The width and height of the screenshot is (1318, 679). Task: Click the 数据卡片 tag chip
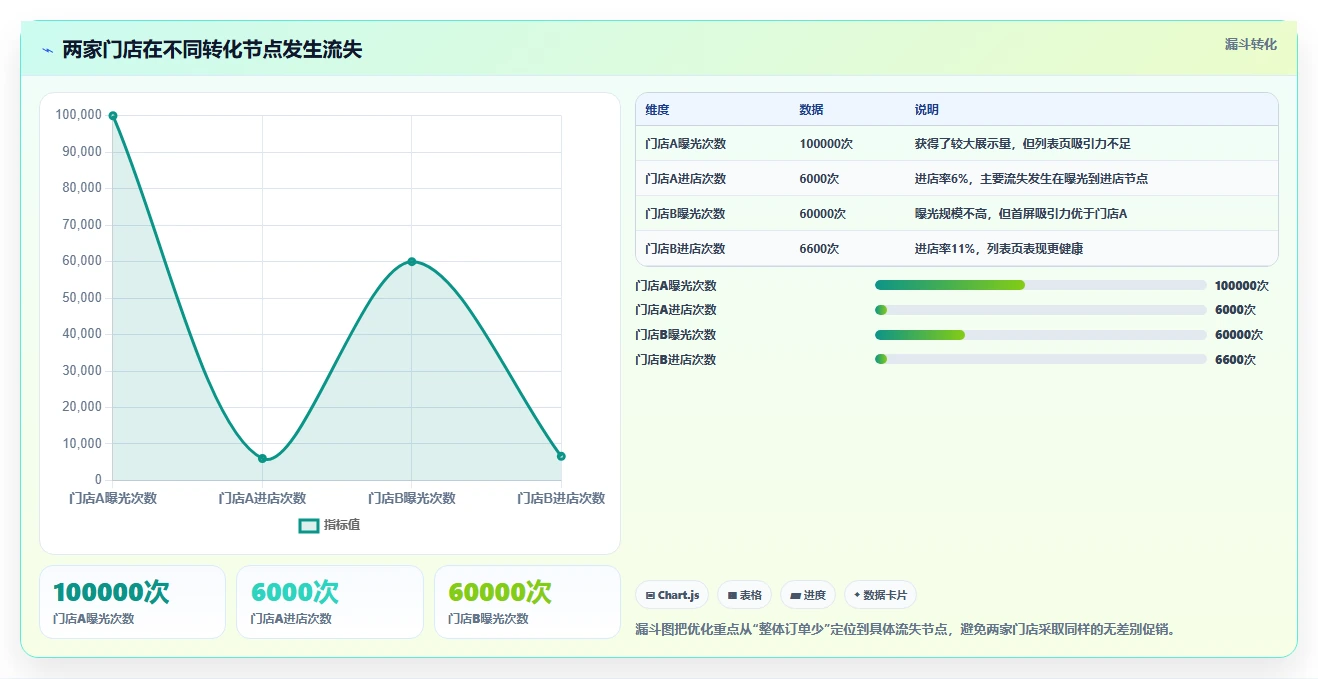pyautogui.click(x=880, y=595)
